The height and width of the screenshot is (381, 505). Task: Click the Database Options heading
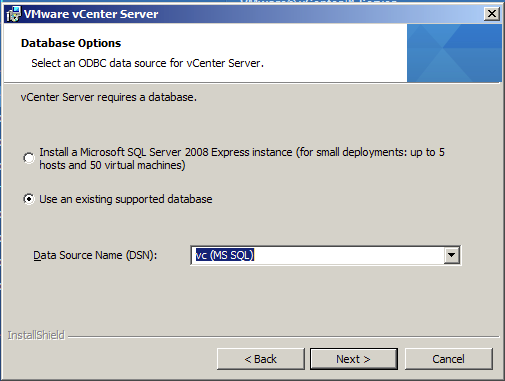(x=71, y=43)
